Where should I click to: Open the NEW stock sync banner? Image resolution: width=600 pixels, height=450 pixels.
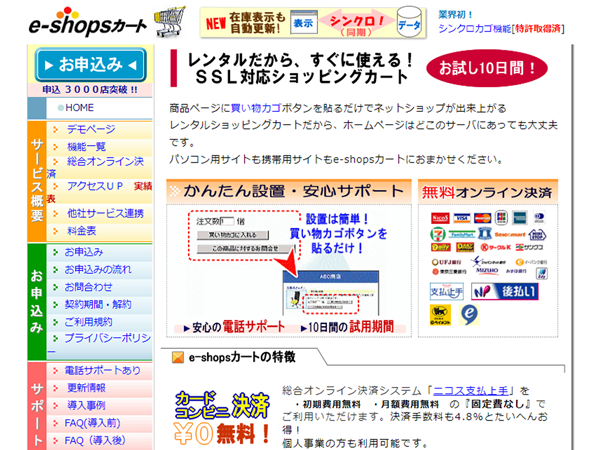pyautogui.click(x=313, y=23)
